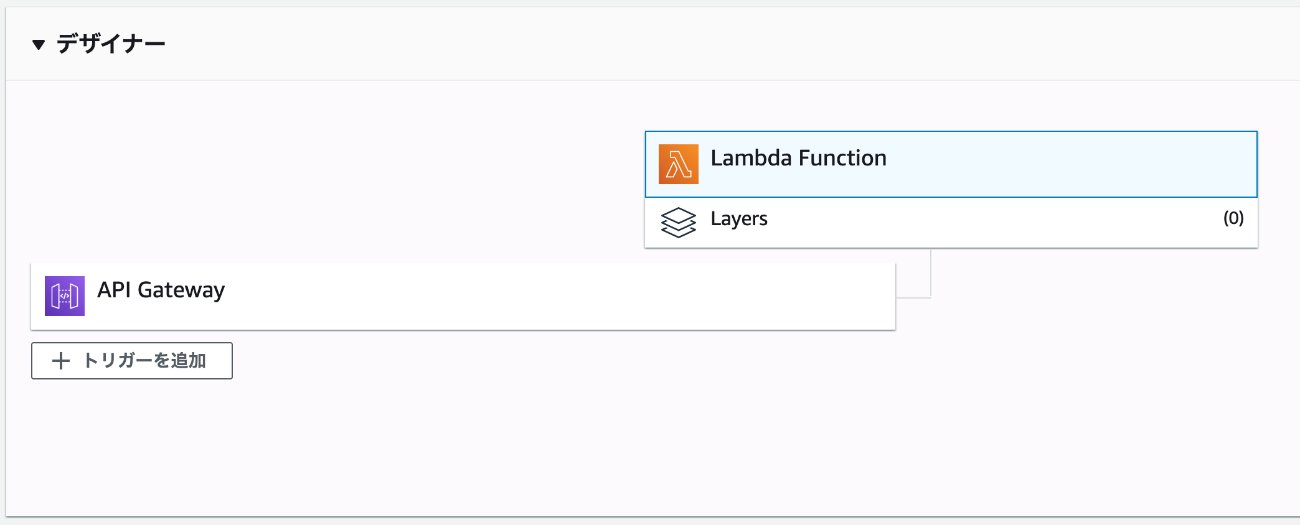Add a trigger with トリガーを追加 button

[132, 361]
